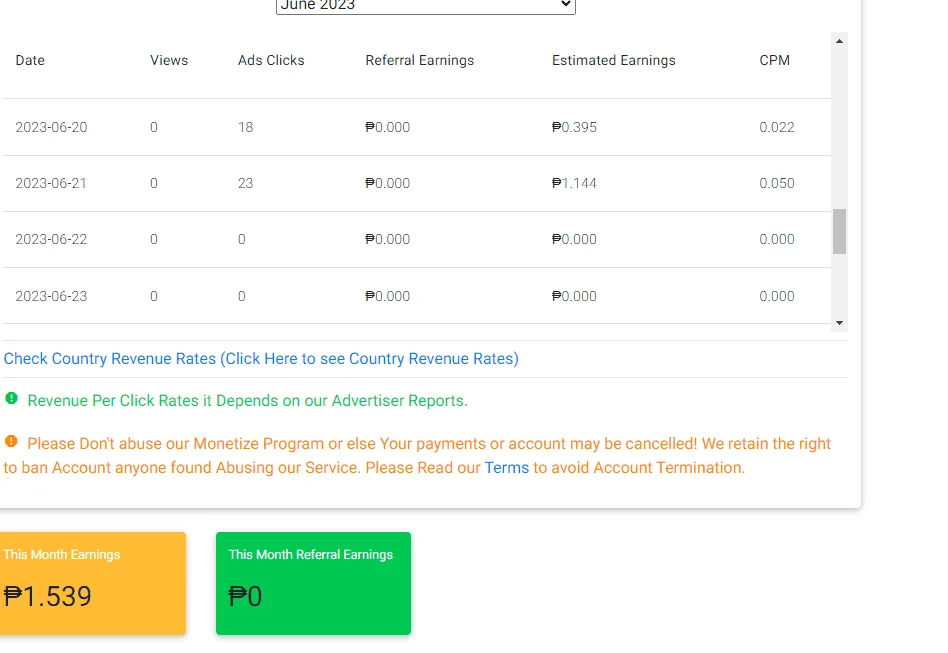Click the Ads Clicks column header
Viewport: 948px width, 653px height.
pos(271,60)
